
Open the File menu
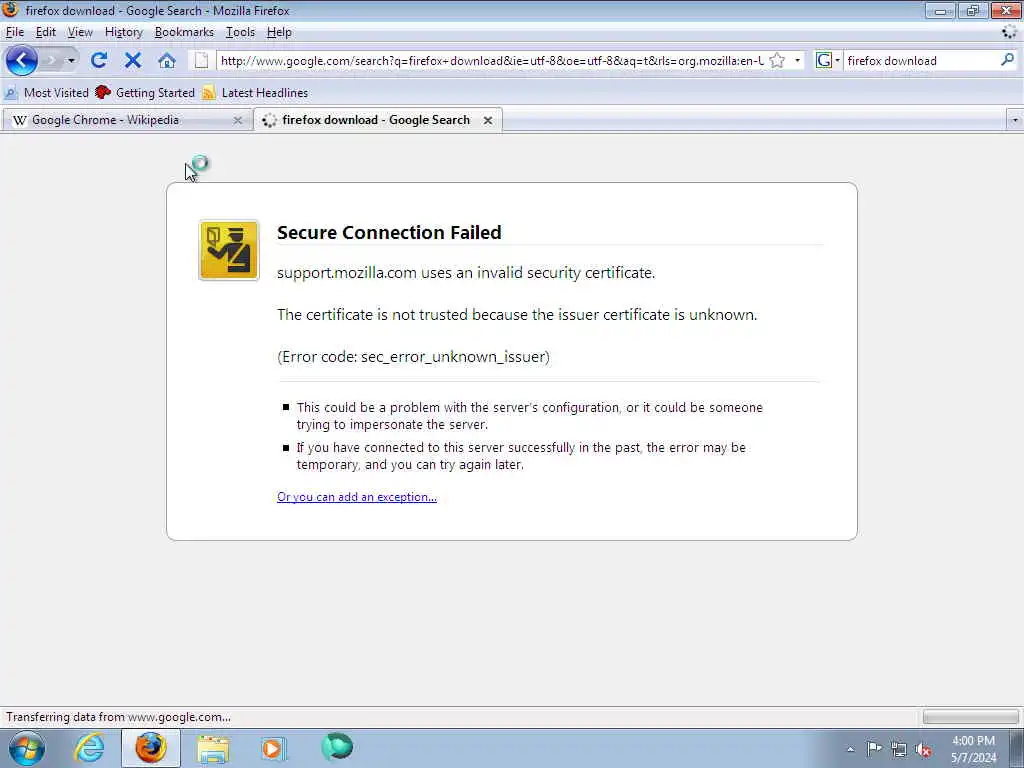pyautogui.click(x=14, y=32)
